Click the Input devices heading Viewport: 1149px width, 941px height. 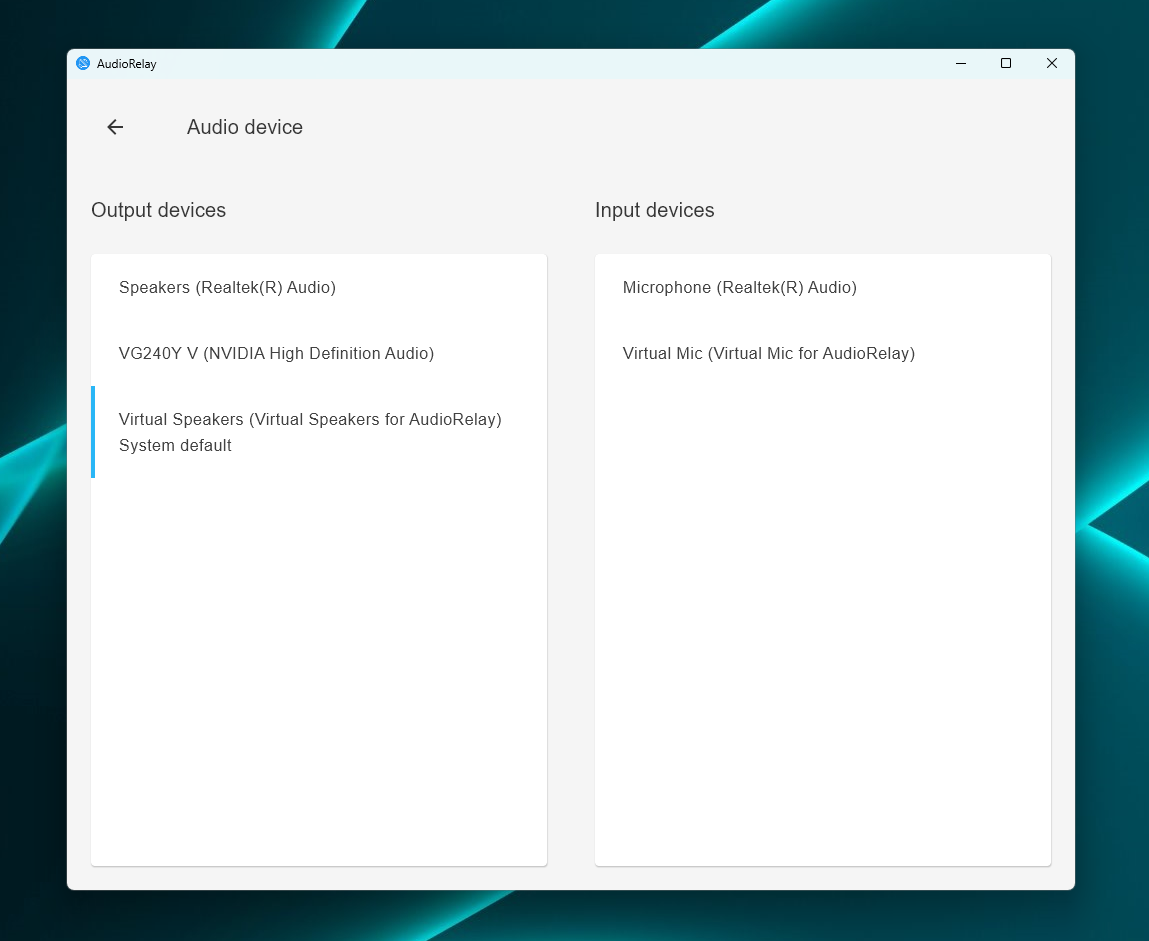coord(654,210)
